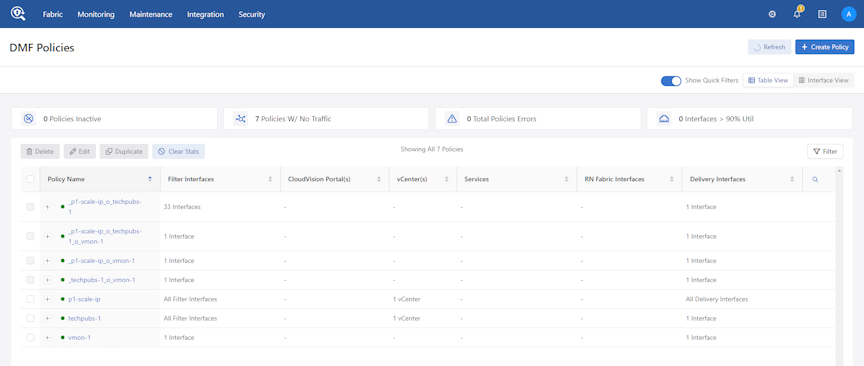Image resolution: width=864 pixels, height=366 pixels.
Task: Switch to Interface View tab
Action: click(824, 80)
